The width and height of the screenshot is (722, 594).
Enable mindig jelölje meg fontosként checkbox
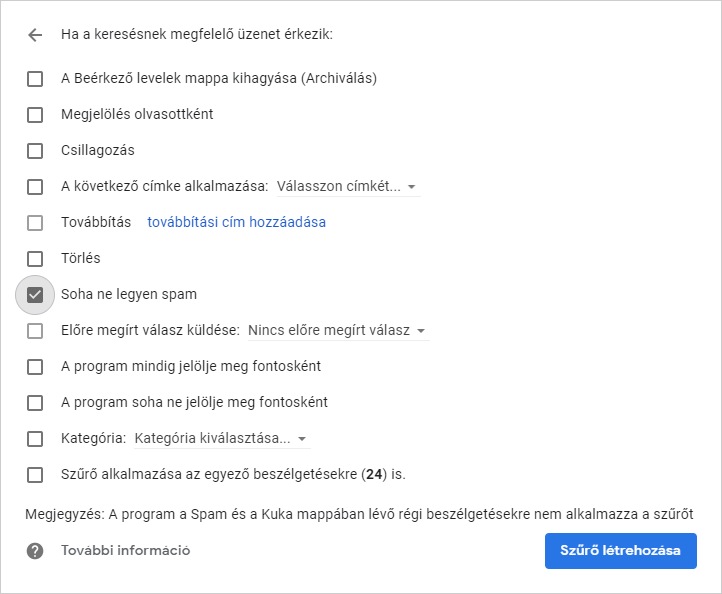point(35,366)
